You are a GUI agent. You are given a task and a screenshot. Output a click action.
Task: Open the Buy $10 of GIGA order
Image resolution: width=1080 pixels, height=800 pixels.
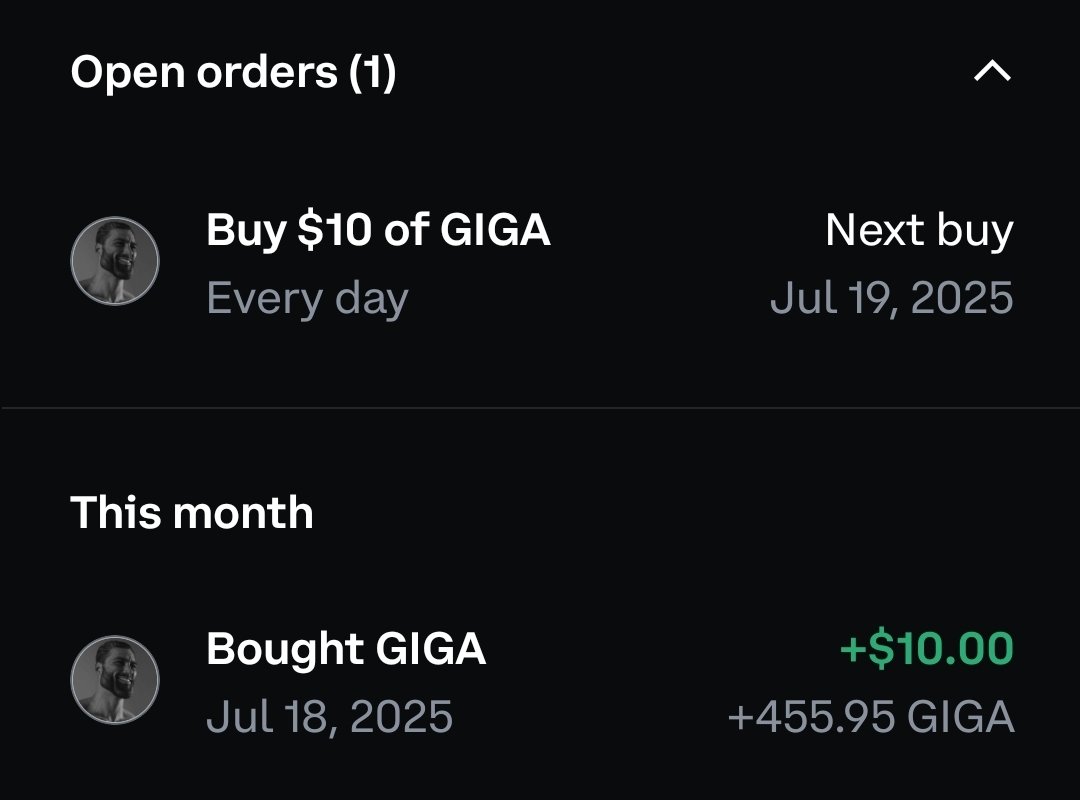pyautogui.click(x=541, y=263)
